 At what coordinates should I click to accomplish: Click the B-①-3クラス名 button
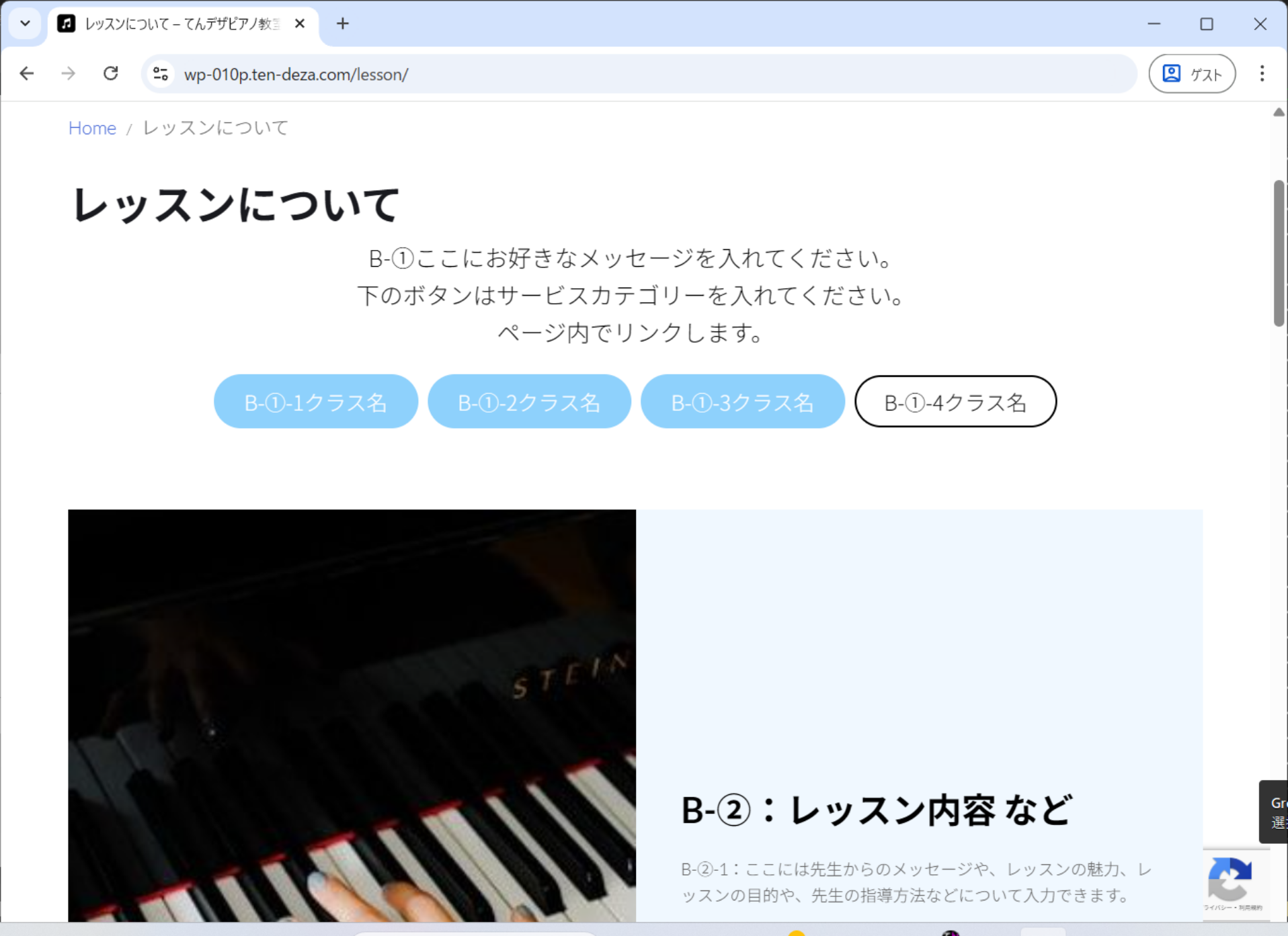pos(742,402)
